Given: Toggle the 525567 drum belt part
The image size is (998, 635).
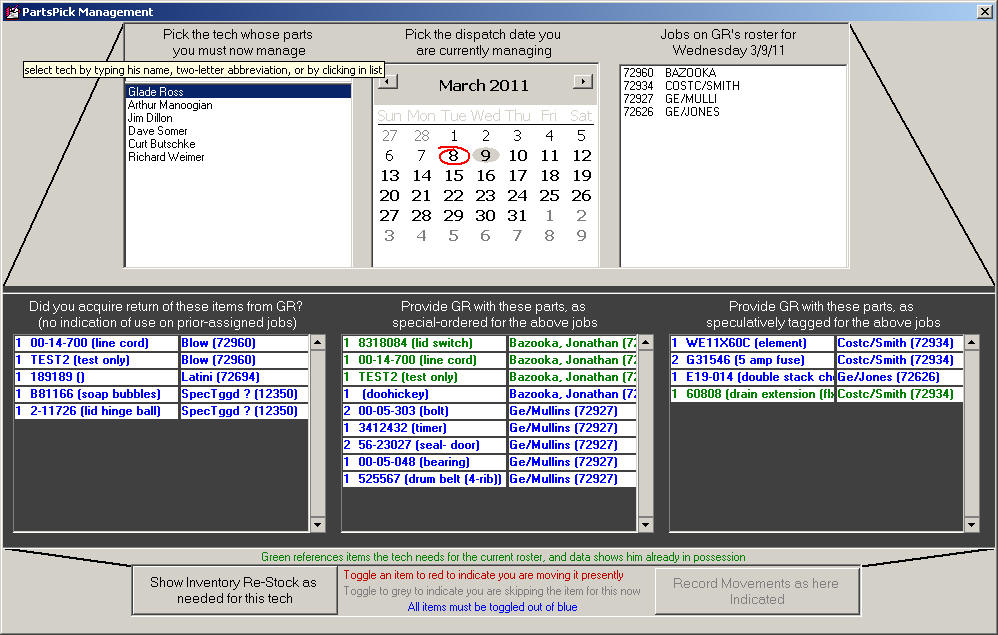Looking at the screenshot, I should point(423,479).
